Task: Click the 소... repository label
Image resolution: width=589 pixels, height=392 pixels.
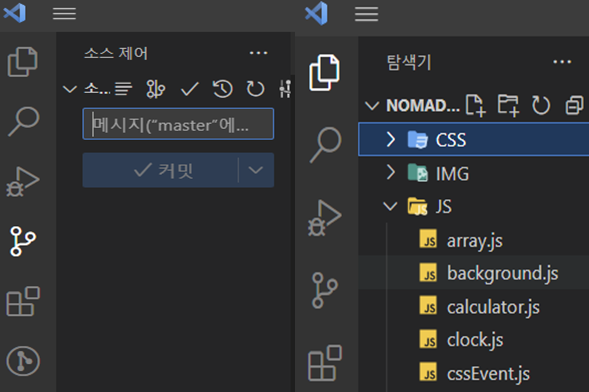Action: tap(97, 89)
